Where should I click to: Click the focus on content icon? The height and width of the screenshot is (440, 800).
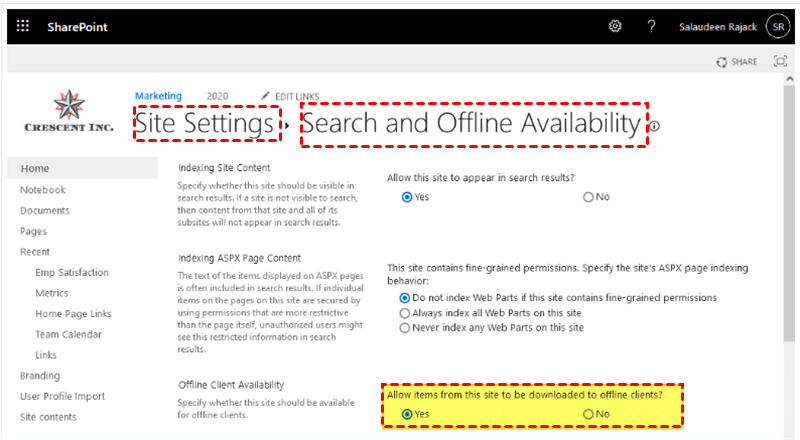[x=780, y=61]
